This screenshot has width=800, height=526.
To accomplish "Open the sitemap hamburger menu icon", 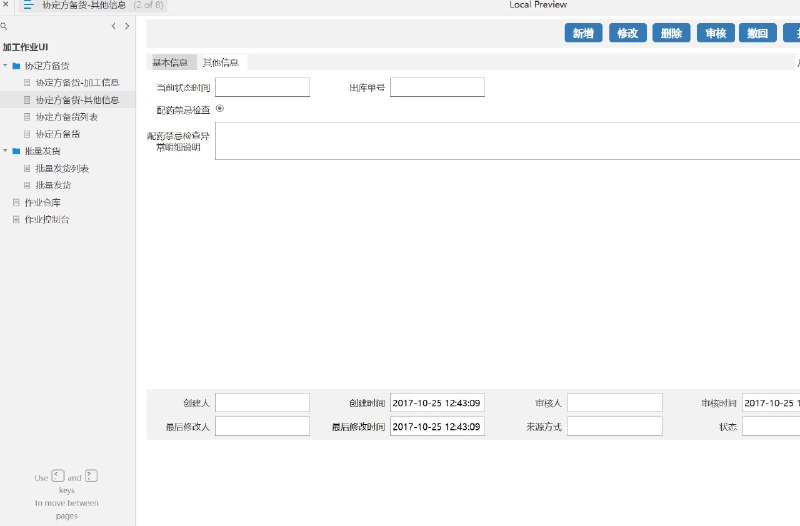I will 28,5.
